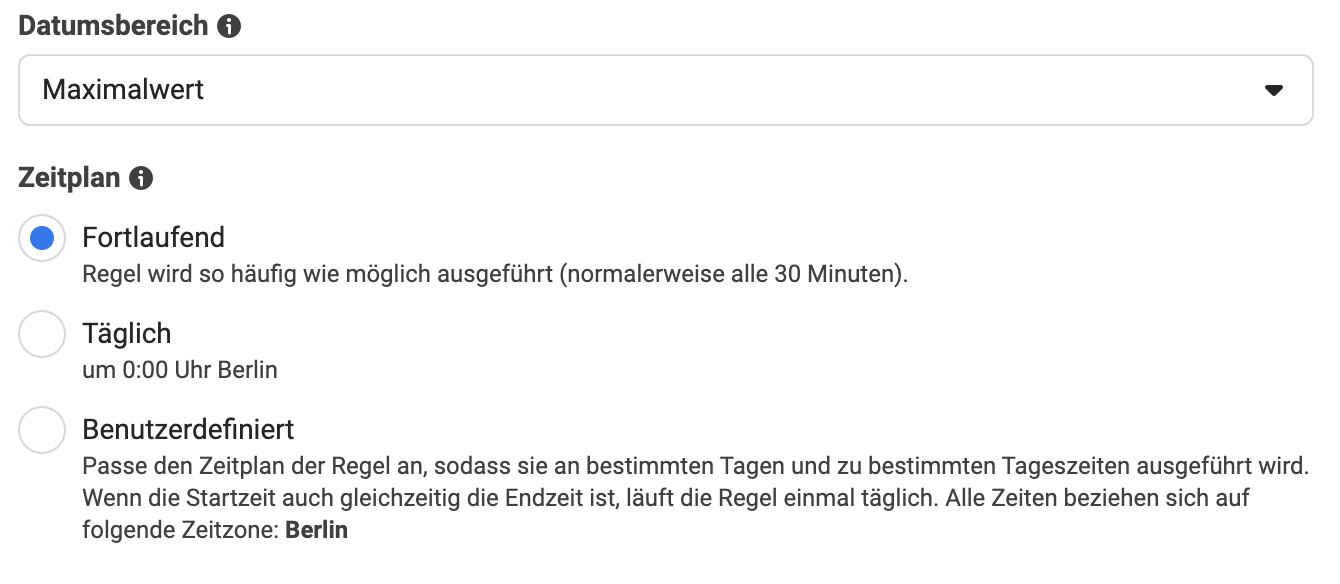The height and width of the screenshot is (584, 1340).
Task: Open the Maximalwert date range dropdown
Action: point(666,90)
